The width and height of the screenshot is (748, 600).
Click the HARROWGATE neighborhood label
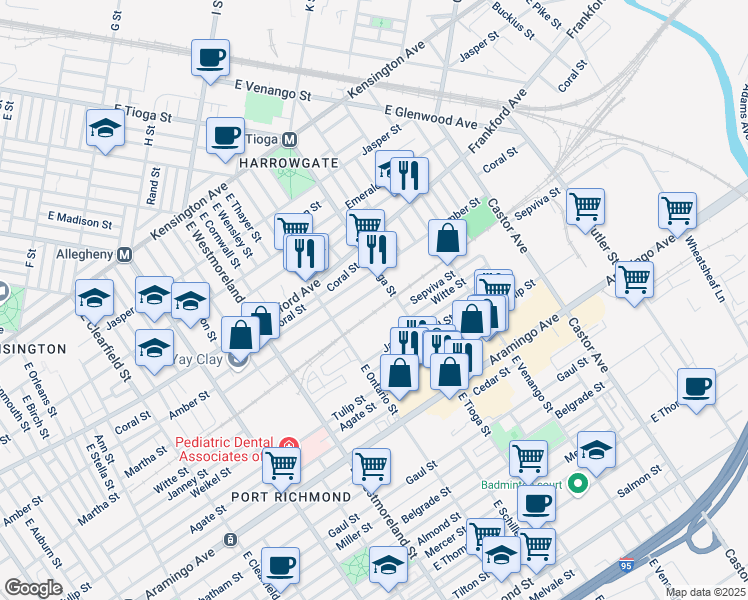(289, 163)
